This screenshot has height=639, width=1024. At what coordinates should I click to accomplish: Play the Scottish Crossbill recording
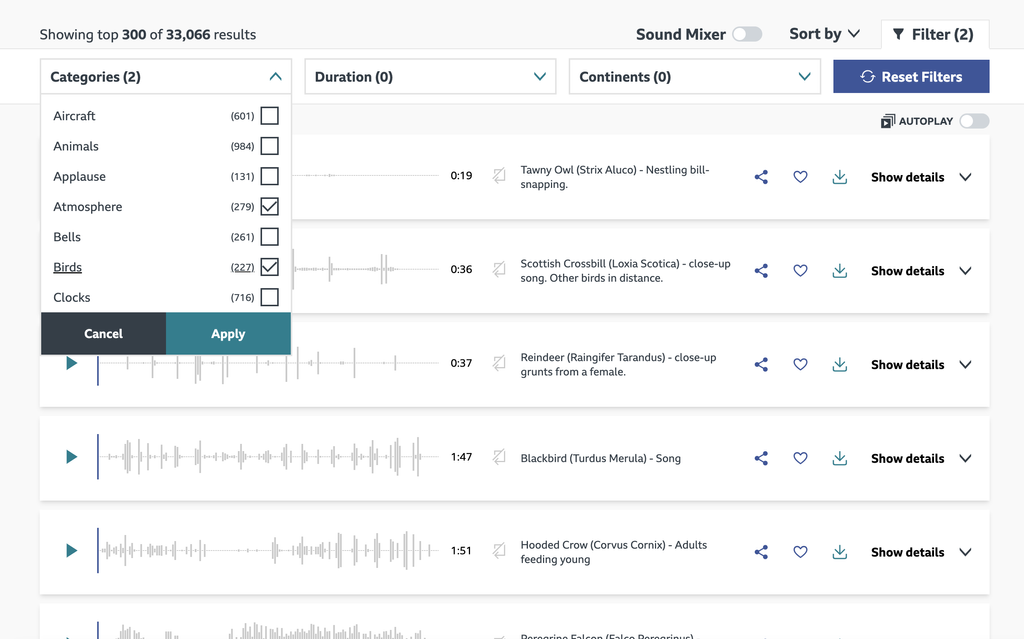[x=71, y=270]
